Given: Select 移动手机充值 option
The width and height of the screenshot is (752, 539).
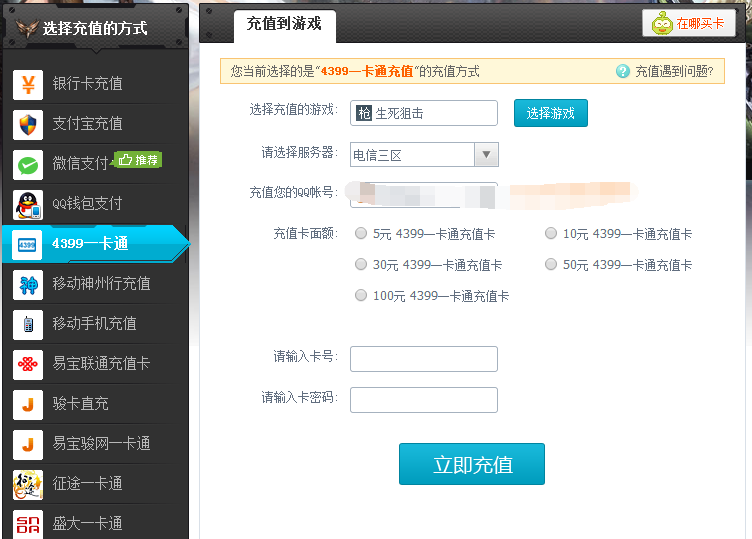Looking at the screenshot, I should (95, 324).
